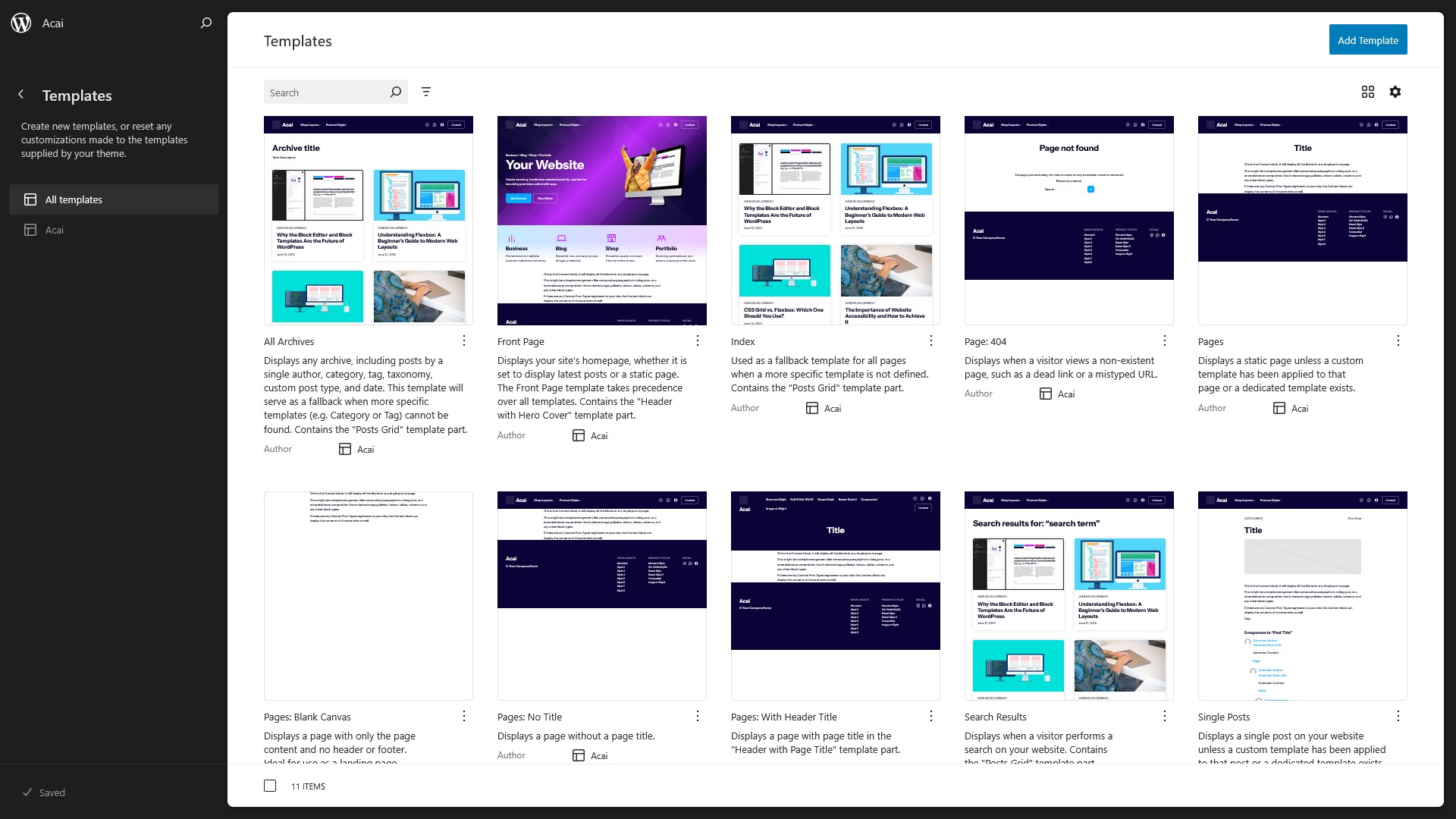Screen dimensions: 1456x819
Task: Click the Saved status indicator
Action: click(44, 792)
